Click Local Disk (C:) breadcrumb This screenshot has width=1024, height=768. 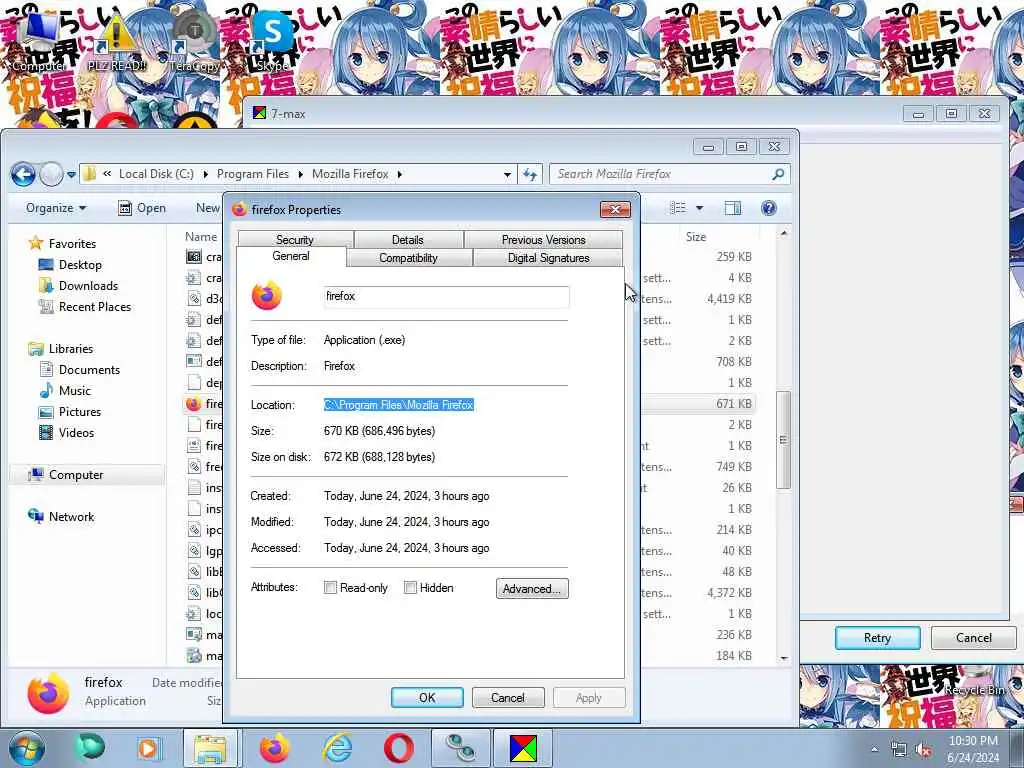click(156, 174)
